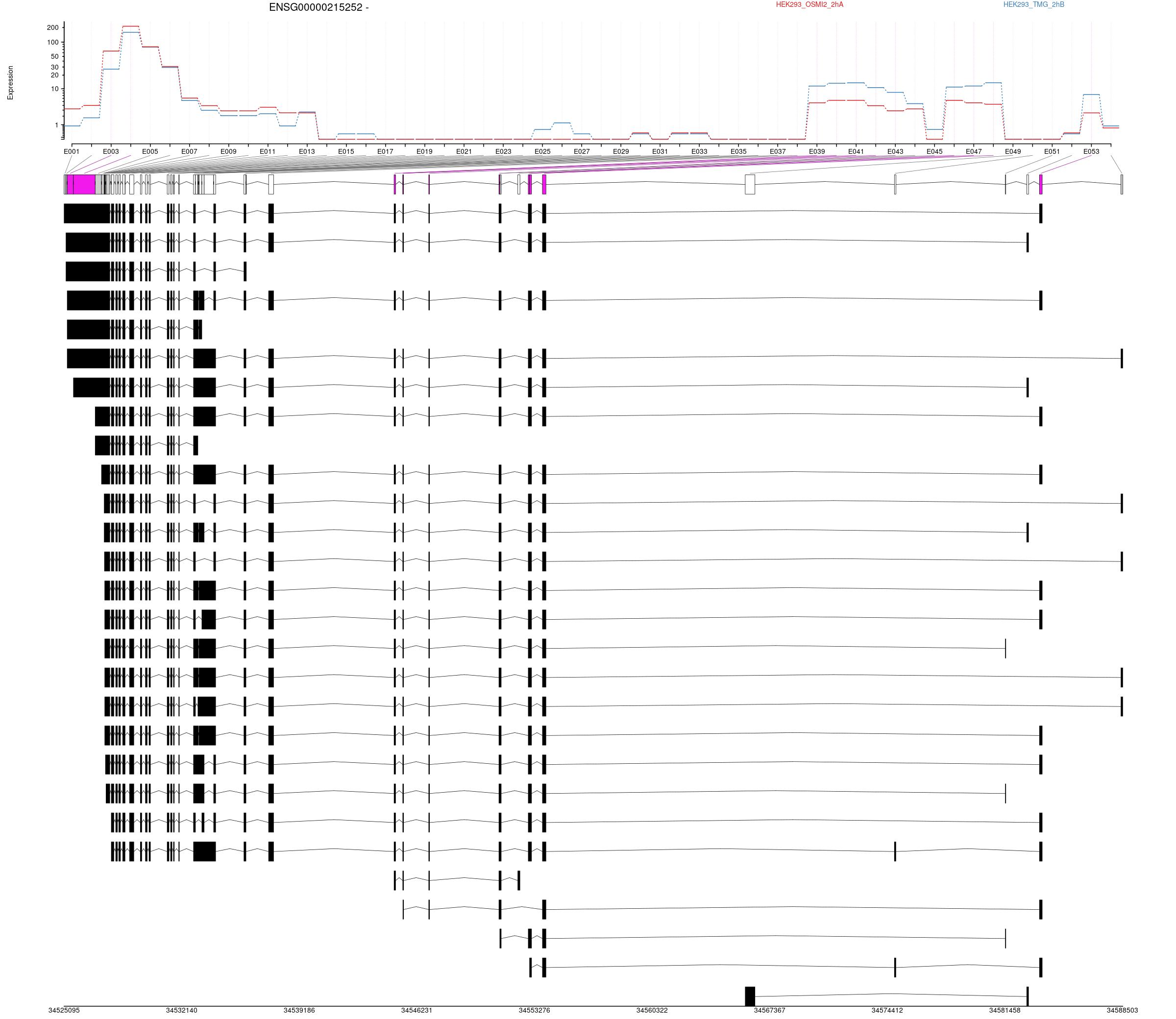Click exon bin label E015
Viewport: 1176px width, 1019px height.
tap(346, 152)
